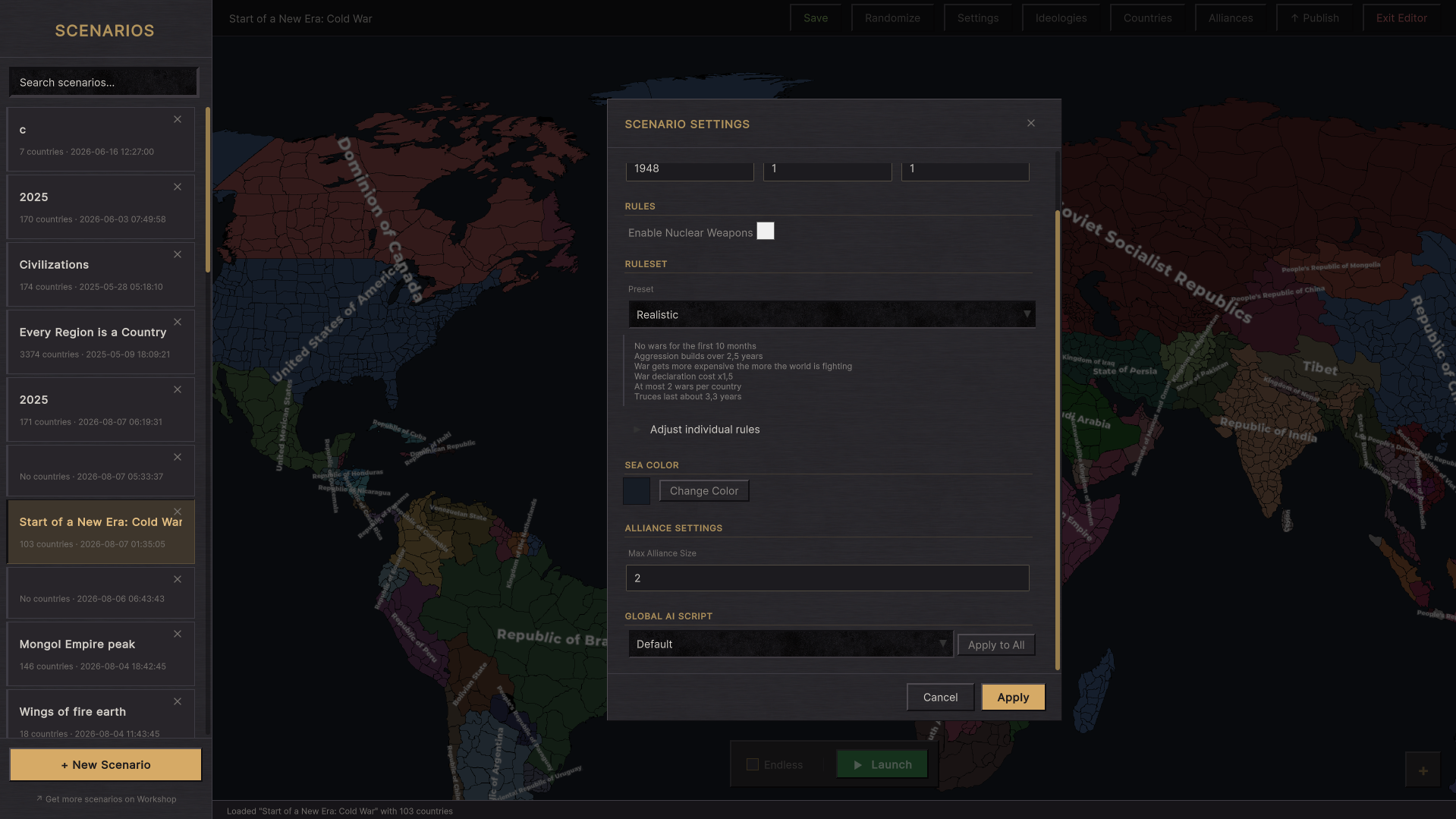1456x819 pixels.
Task: Open Get more scenarios on Workshop link
Action: (x=106, y=799)
